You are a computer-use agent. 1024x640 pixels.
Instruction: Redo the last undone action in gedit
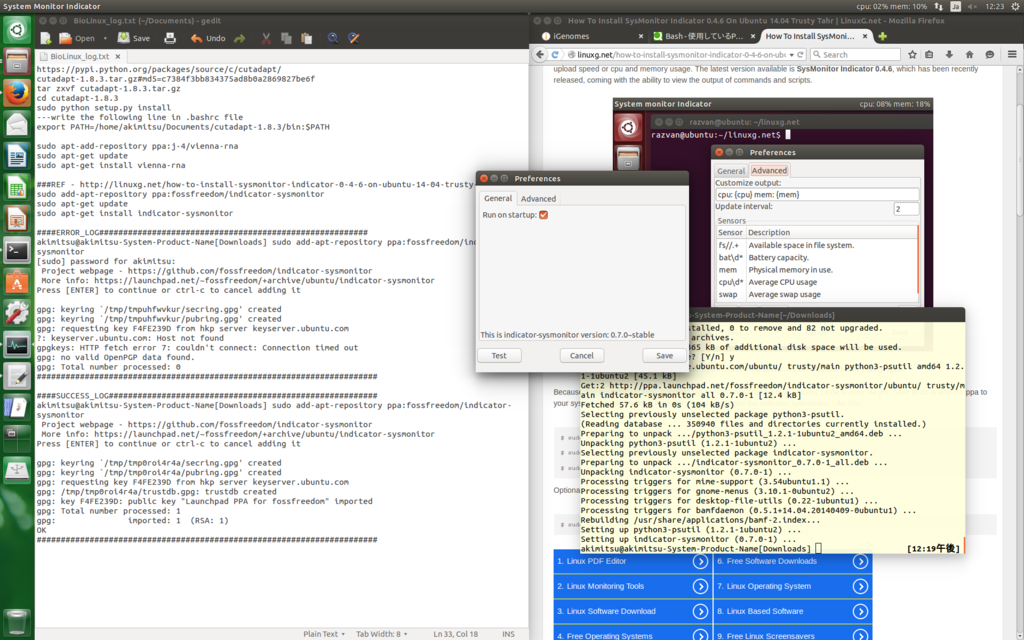(240, 39)
